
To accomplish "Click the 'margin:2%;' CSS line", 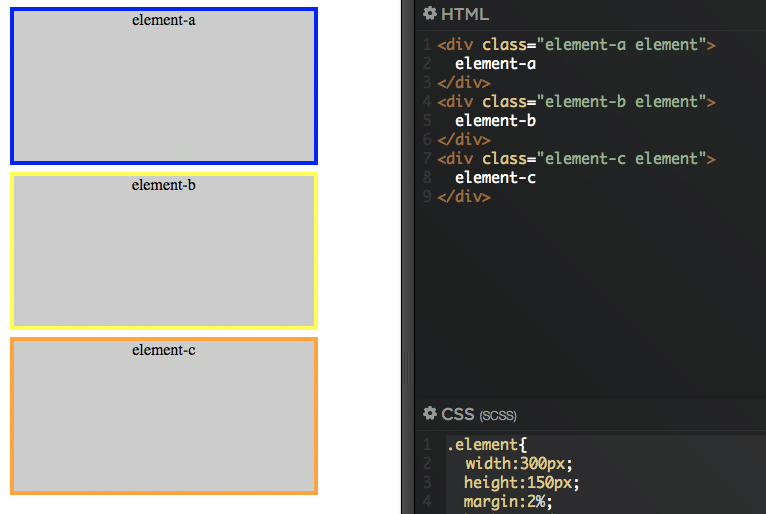I will 508,502.
